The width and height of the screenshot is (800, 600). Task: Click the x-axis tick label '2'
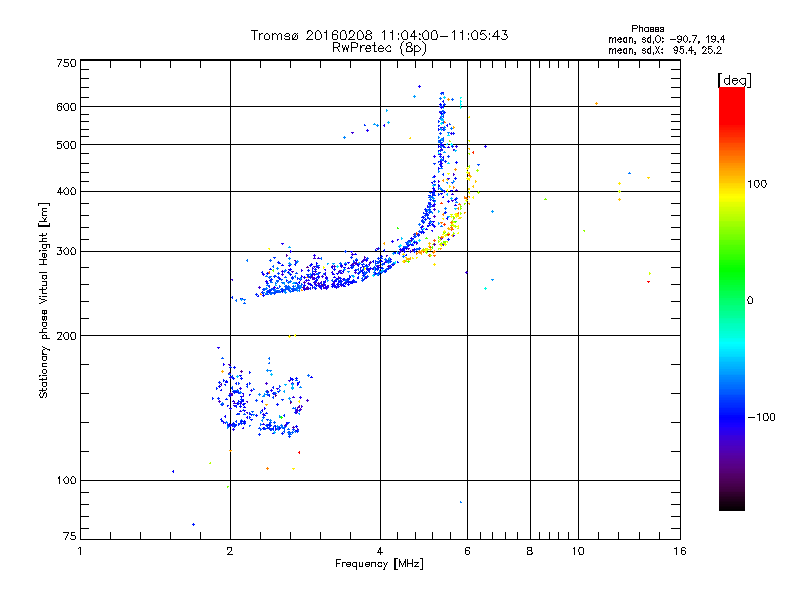point(230,551)
